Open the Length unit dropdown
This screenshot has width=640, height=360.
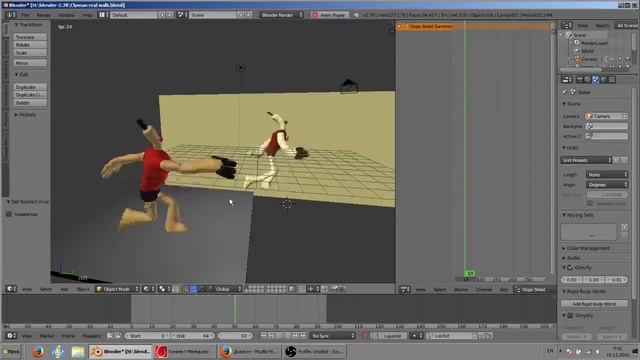click(607, 174)
